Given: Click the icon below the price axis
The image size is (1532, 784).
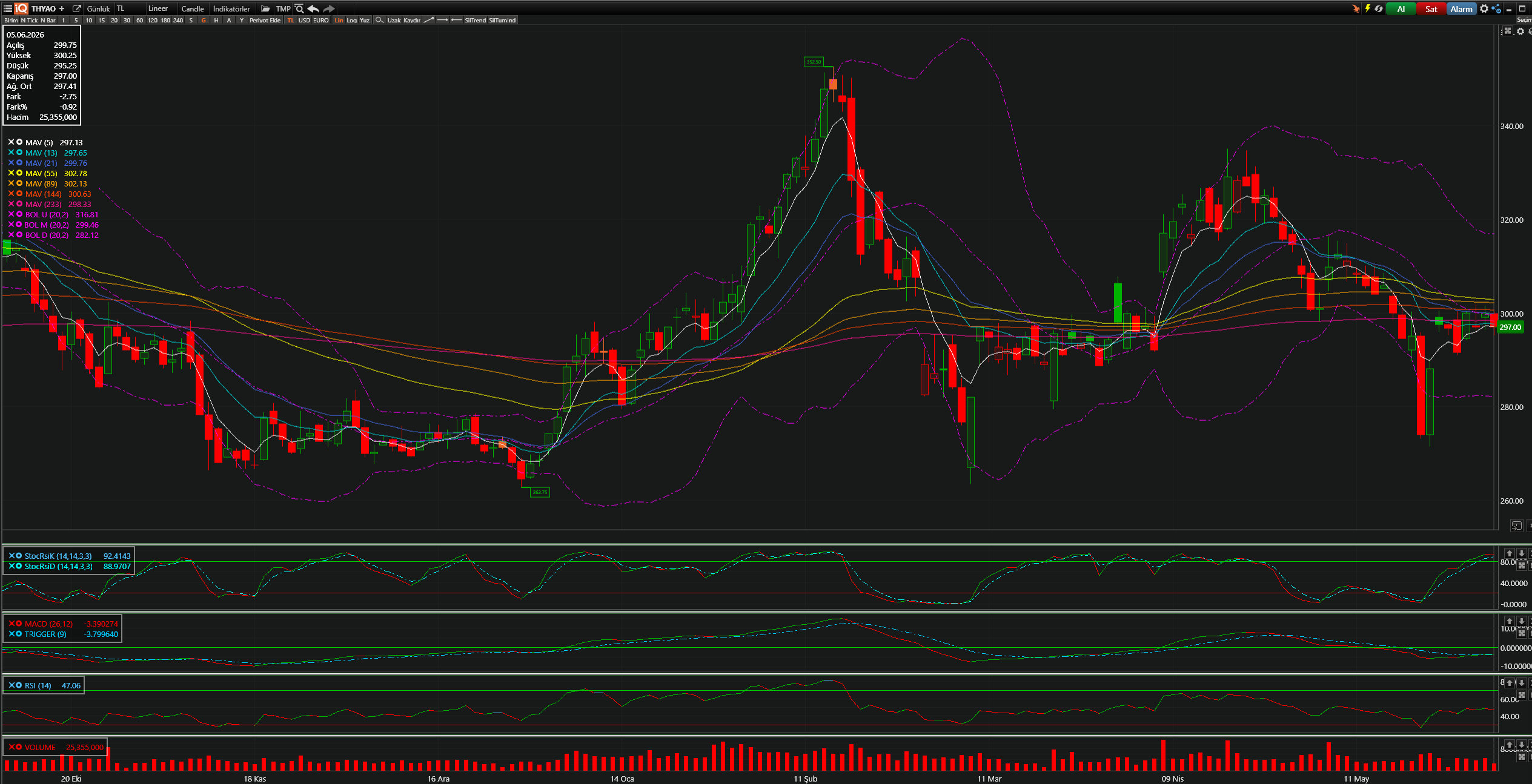Looking at the screenshot, I should click(1516, 525).
